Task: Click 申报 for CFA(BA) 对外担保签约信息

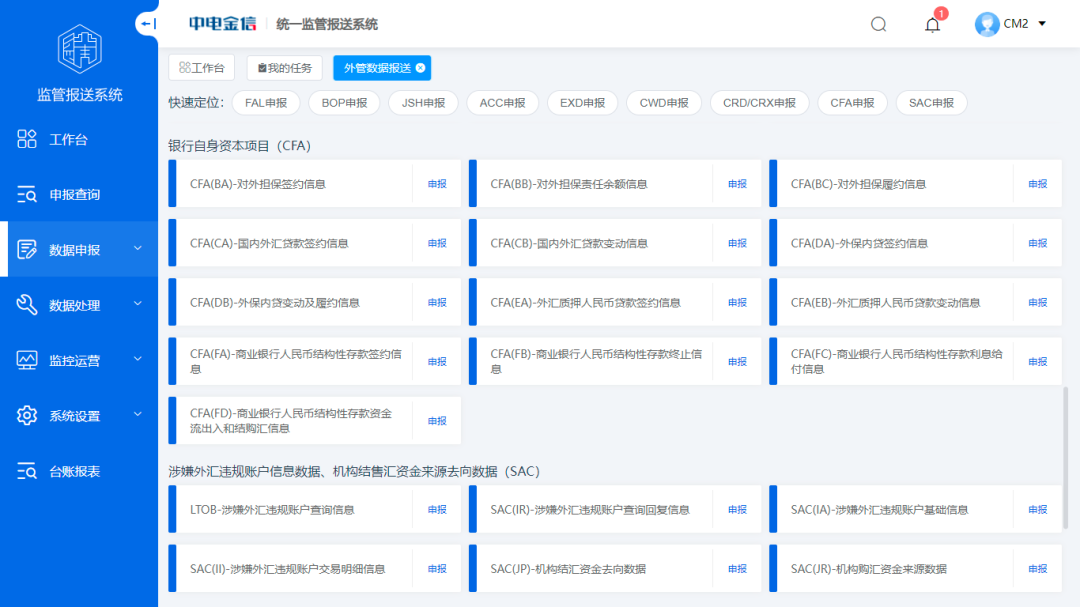Action: click(437, 184)
